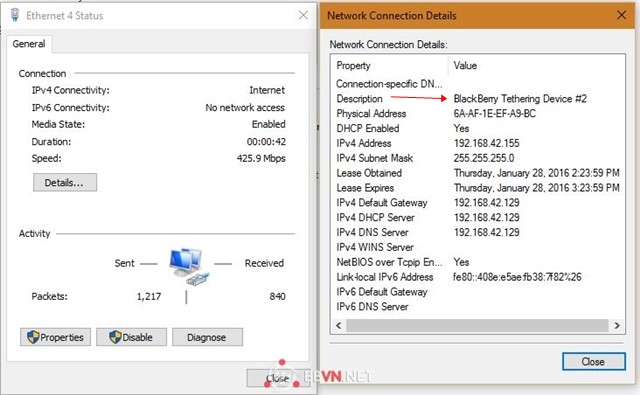Select Lease Expires 3:23:59 PM value

point(537,188)
